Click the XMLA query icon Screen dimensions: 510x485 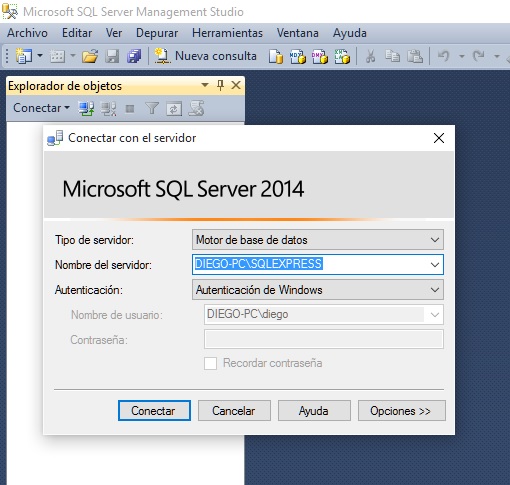(342, 56)
